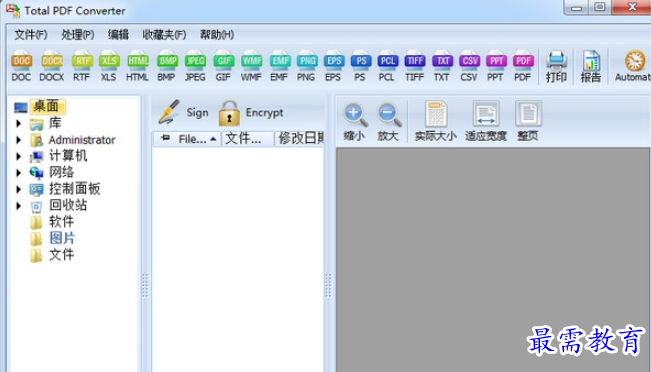Open the 帮助(H) menu

click(x=217, y=34)
